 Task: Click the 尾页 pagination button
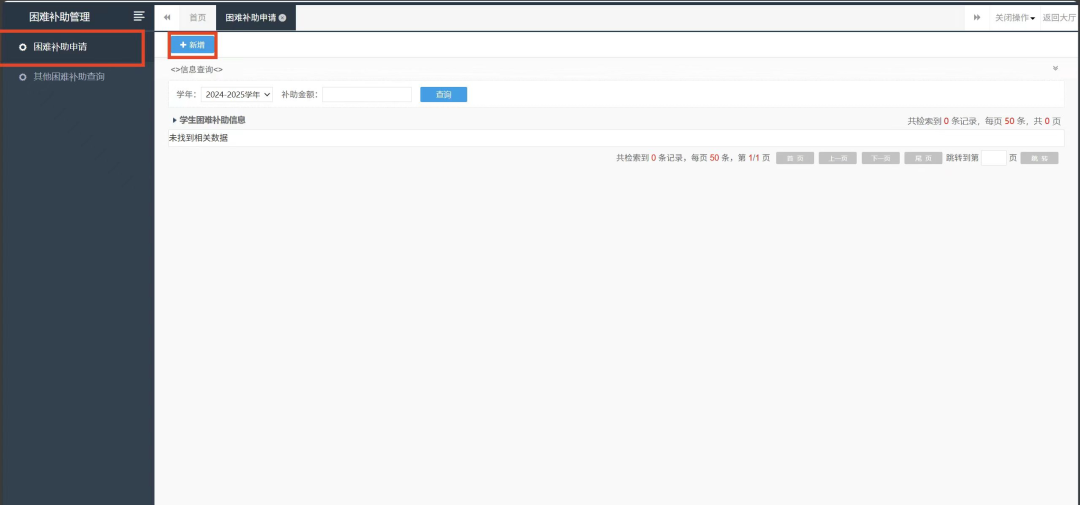[923, 158]
